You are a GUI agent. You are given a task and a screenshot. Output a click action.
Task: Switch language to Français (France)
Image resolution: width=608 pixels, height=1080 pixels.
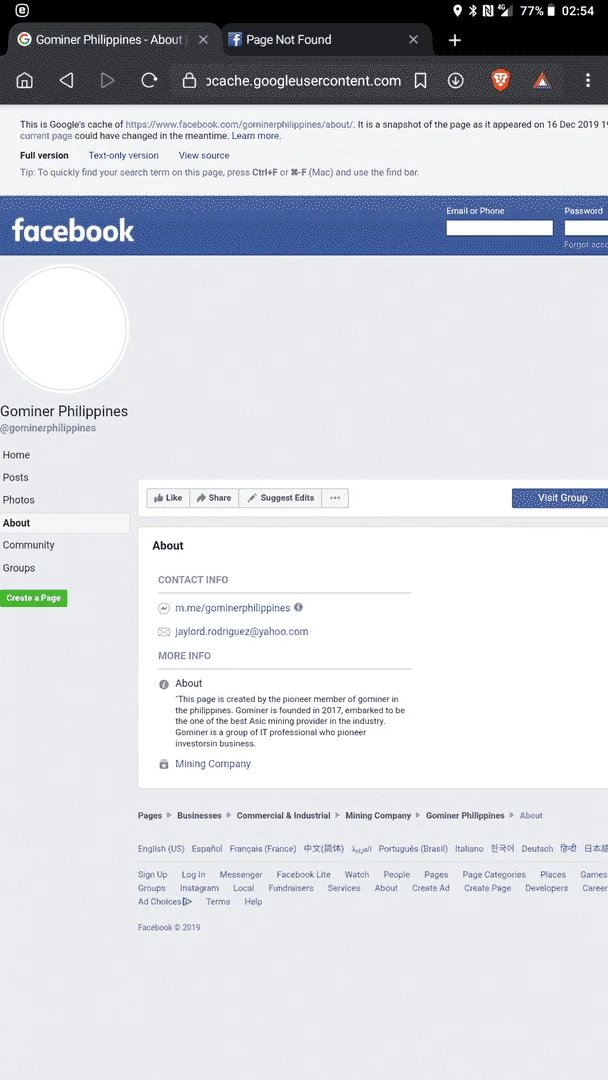pos(263,849)
